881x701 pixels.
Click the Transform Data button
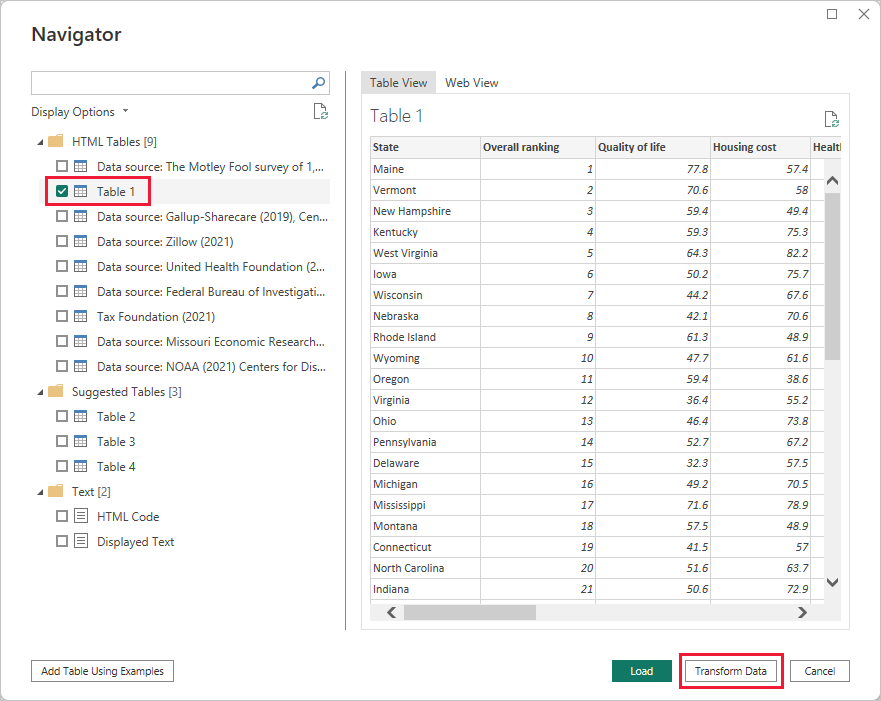click(731, 671)
